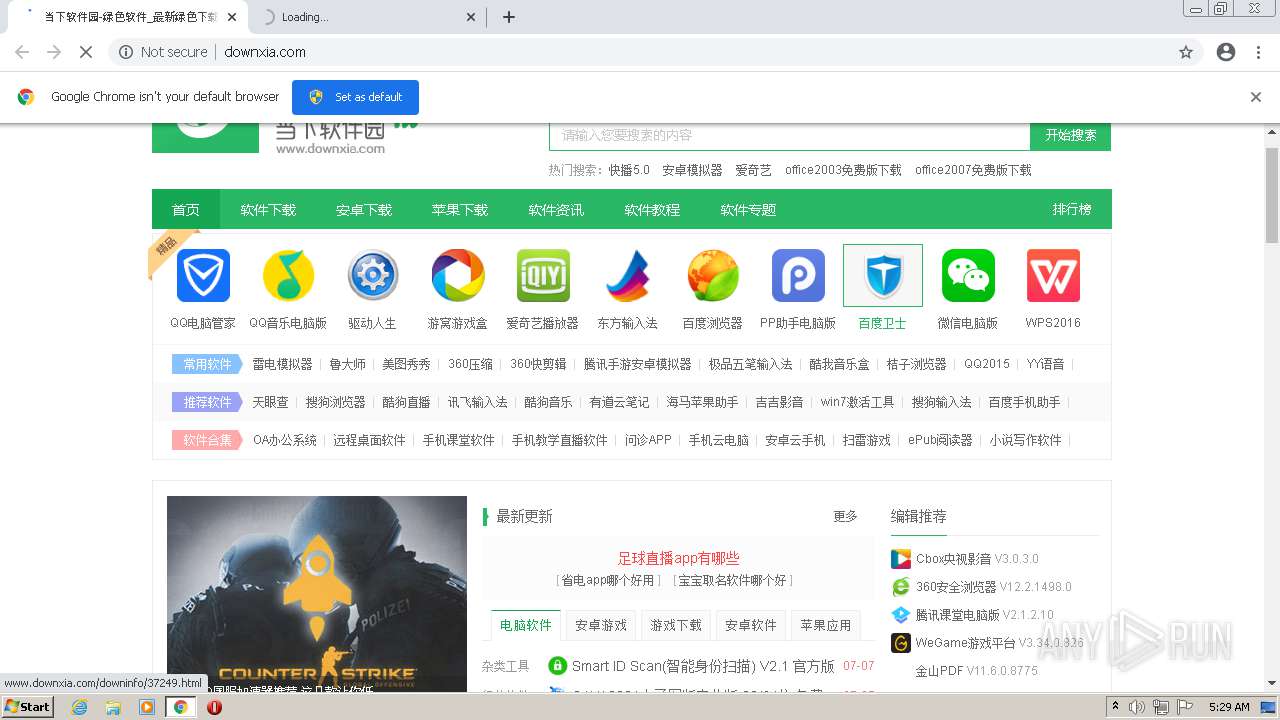The image size is (1280, 720).
Task: Open the media player taskbar icon
Action: coord(147,707)
